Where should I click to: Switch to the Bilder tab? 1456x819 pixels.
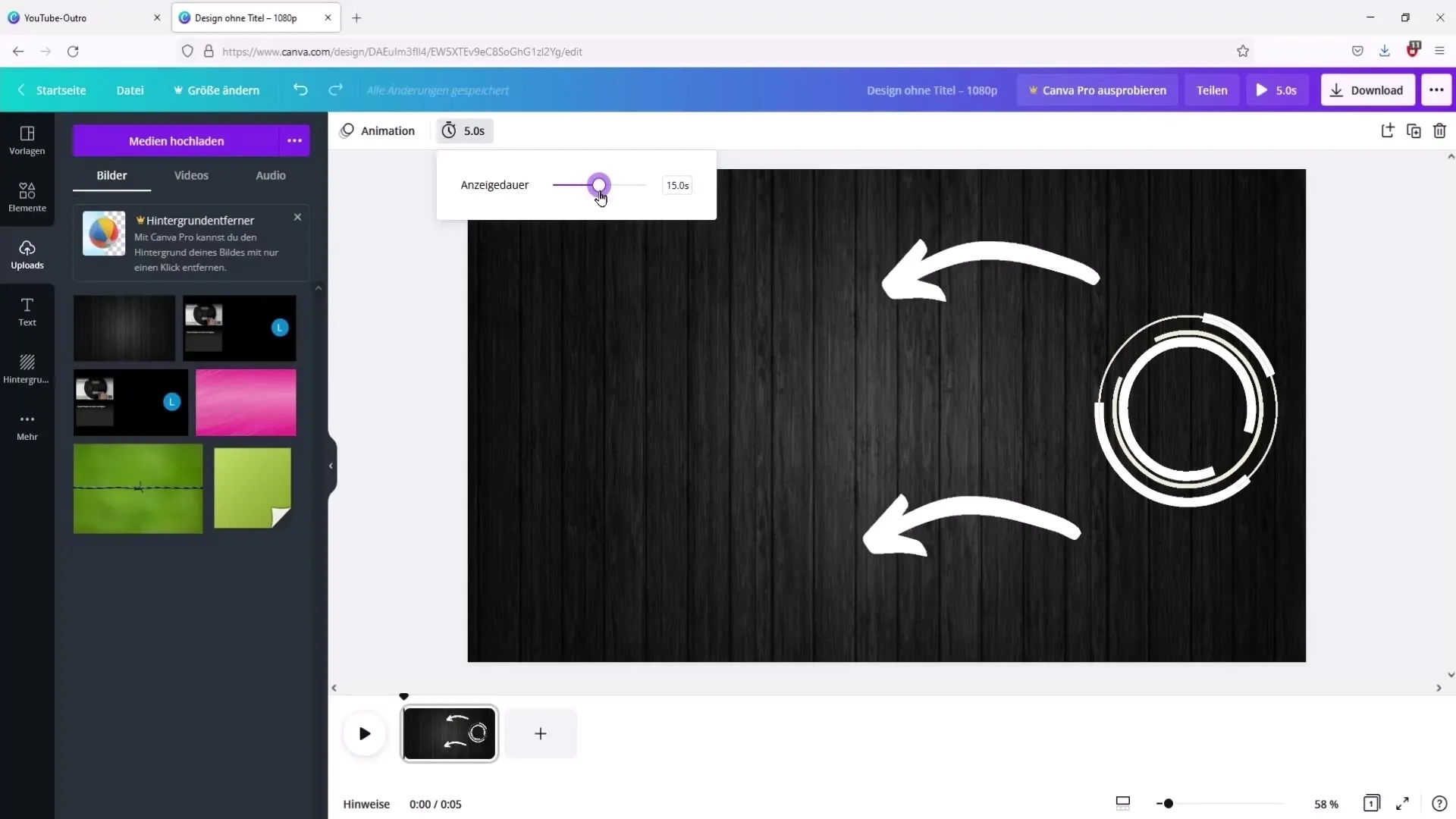click(x=111, y=175)
